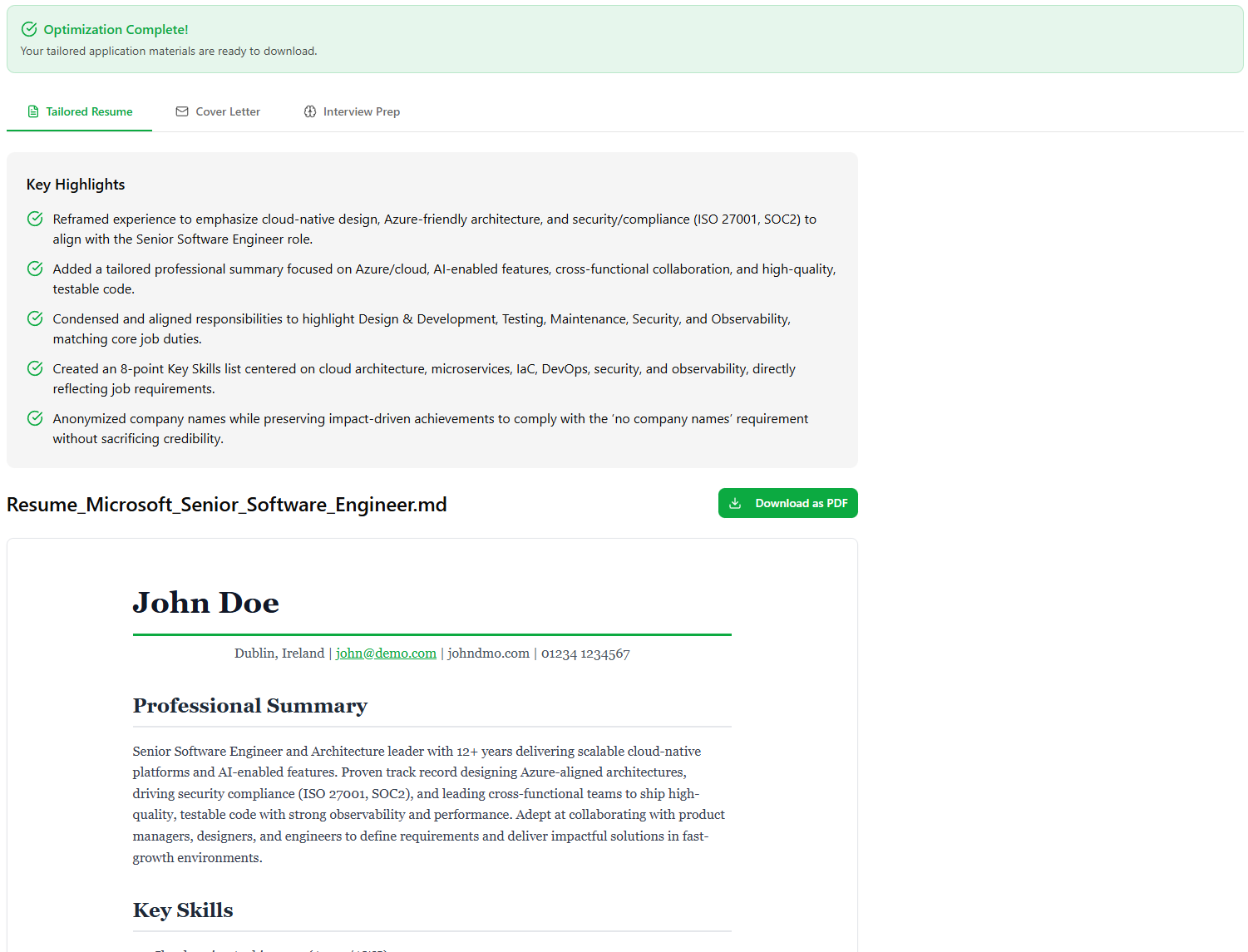
Task: Click the 'Senior Software Engineer and Architecture leader' paragraph
Action: 429,804
